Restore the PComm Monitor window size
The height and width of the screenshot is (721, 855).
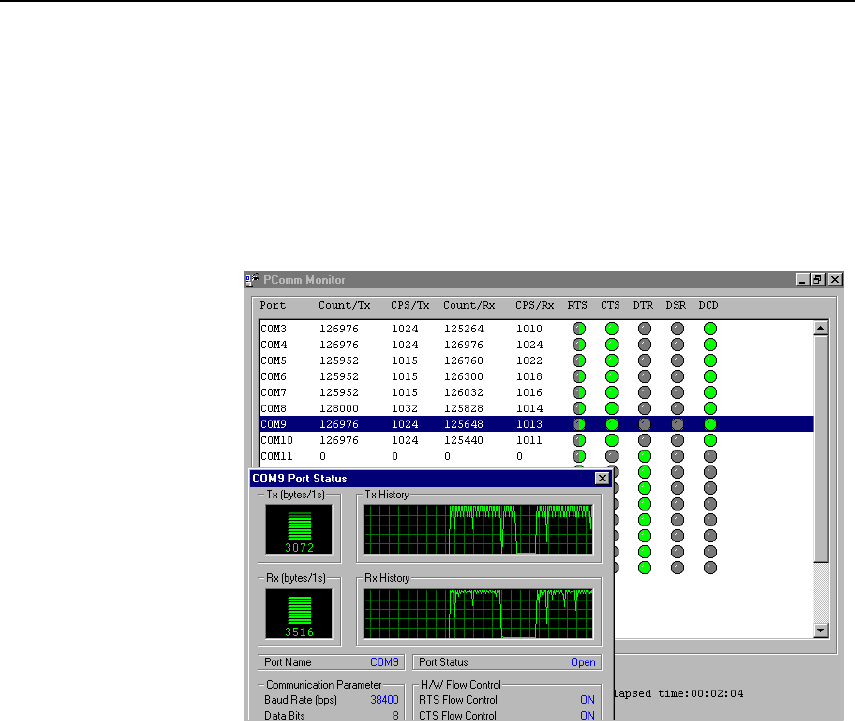818,280
